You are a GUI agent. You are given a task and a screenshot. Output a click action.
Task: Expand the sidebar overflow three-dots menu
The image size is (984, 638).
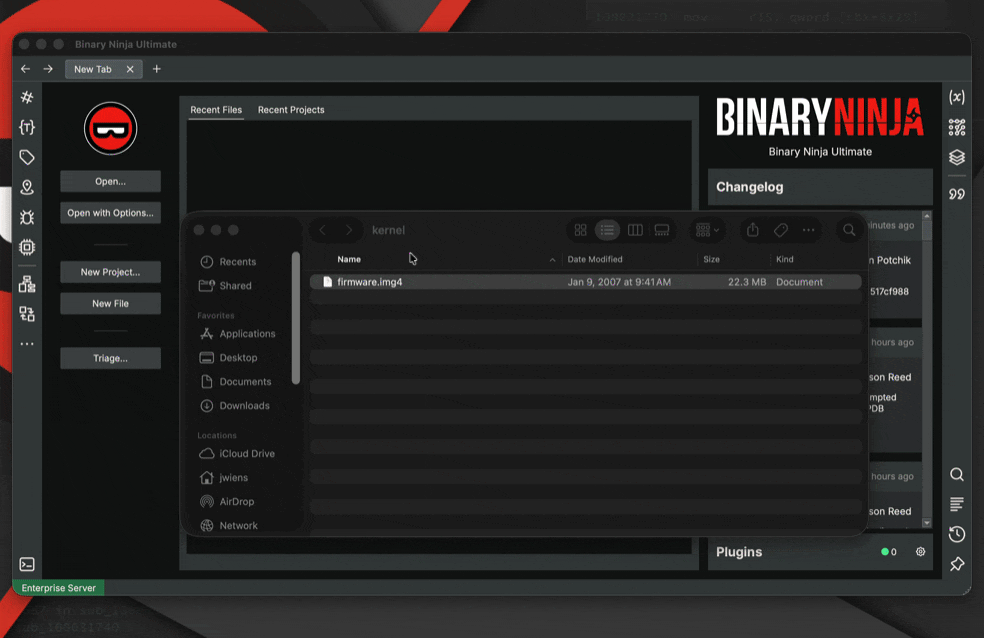pos(27,344)
